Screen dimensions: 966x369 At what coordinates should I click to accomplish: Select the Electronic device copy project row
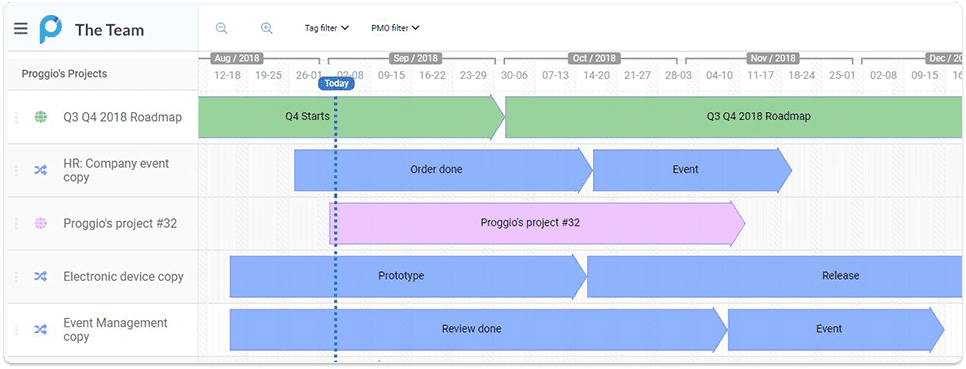(x=103, y=277)
